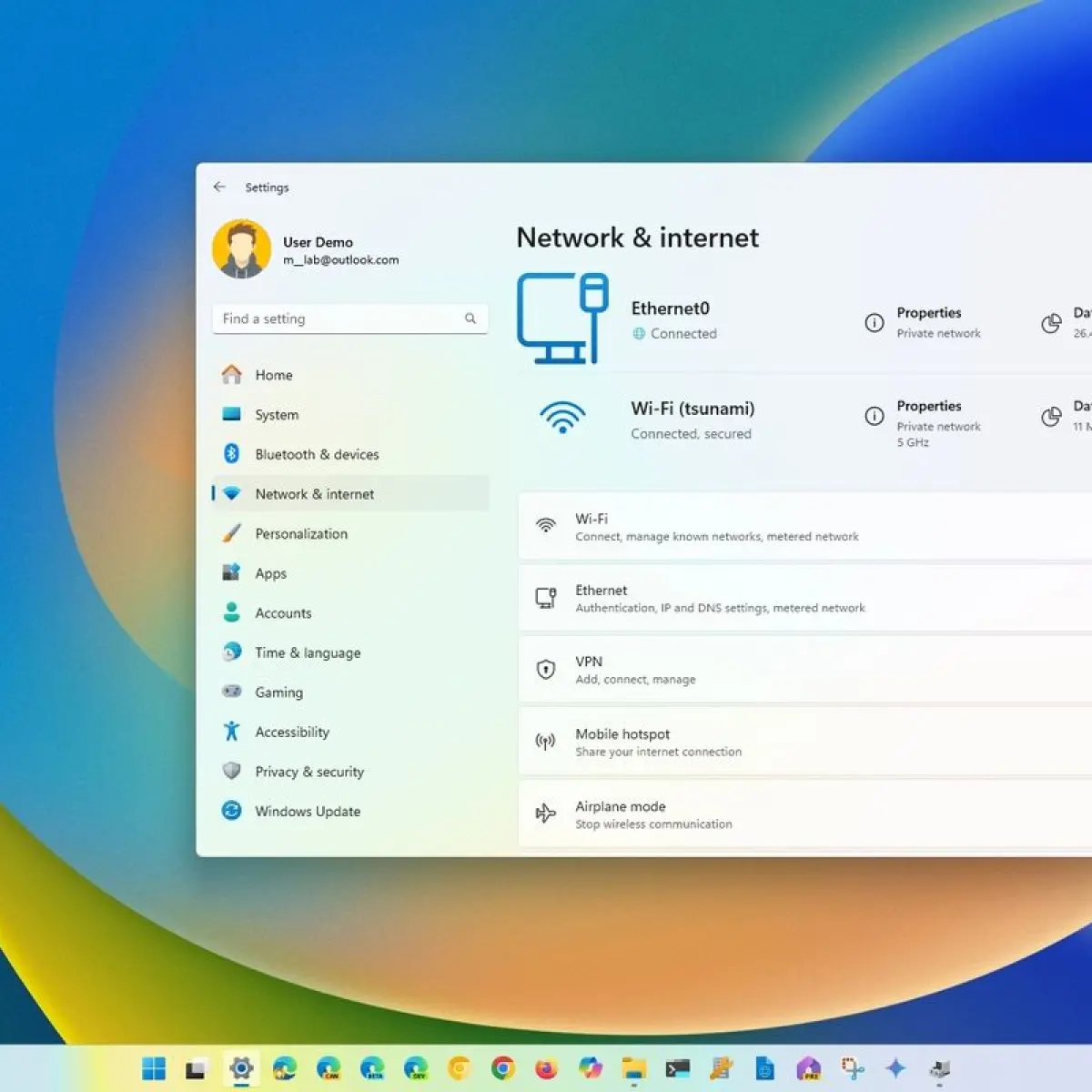1092x1092 pixels.
Task: Open the Wi-Fi settings card
Action: point(805,526)
